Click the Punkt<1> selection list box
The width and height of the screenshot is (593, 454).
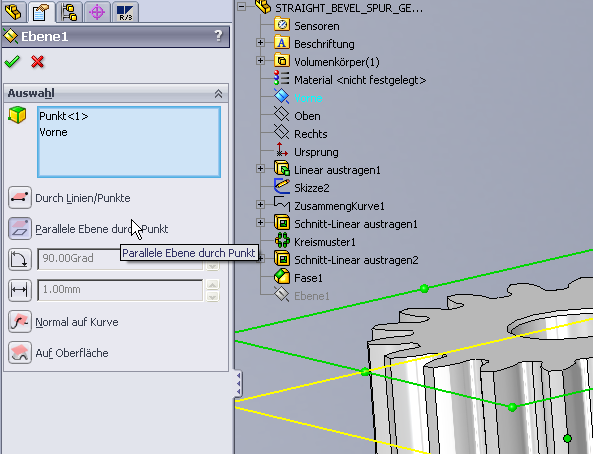tap(129, 142)
